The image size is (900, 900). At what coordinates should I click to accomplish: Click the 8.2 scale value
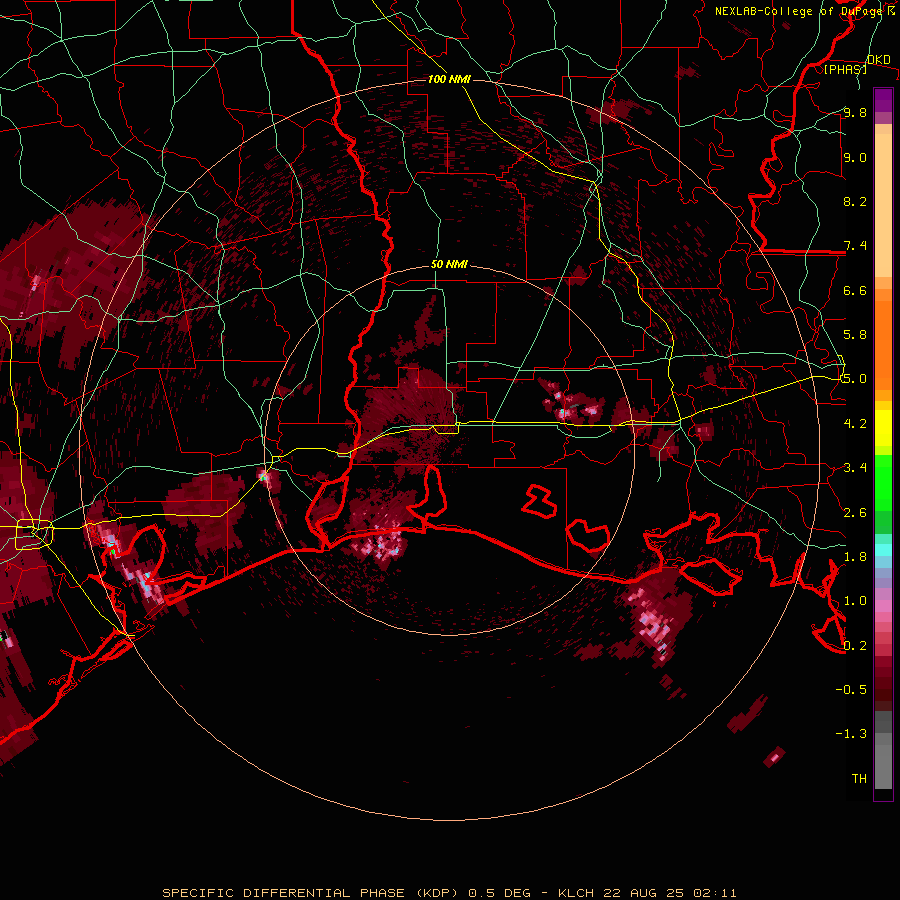tap(855, 201)
